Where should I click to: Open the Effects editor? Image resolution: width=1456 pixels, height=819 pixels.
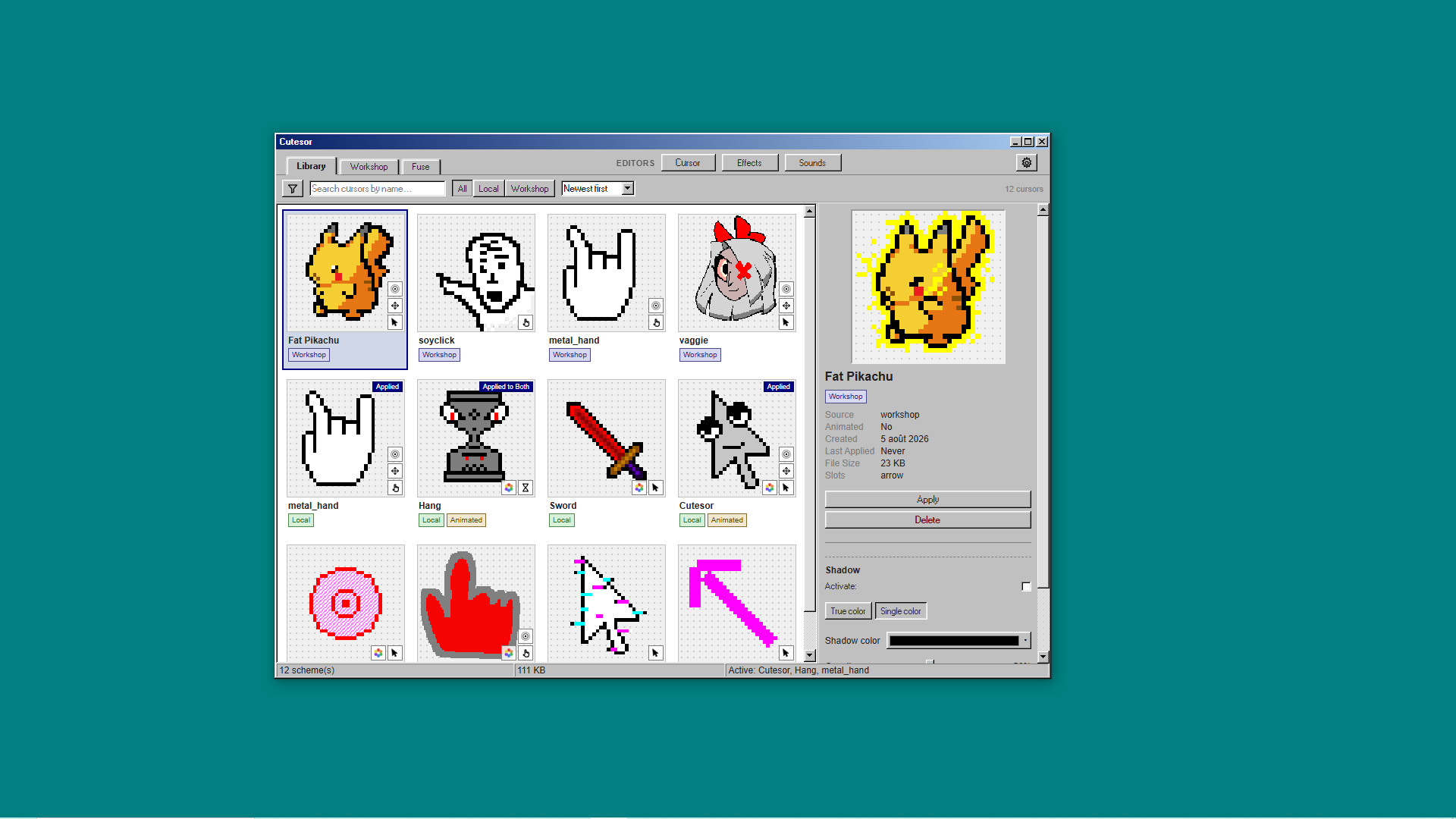coord(750,163)
